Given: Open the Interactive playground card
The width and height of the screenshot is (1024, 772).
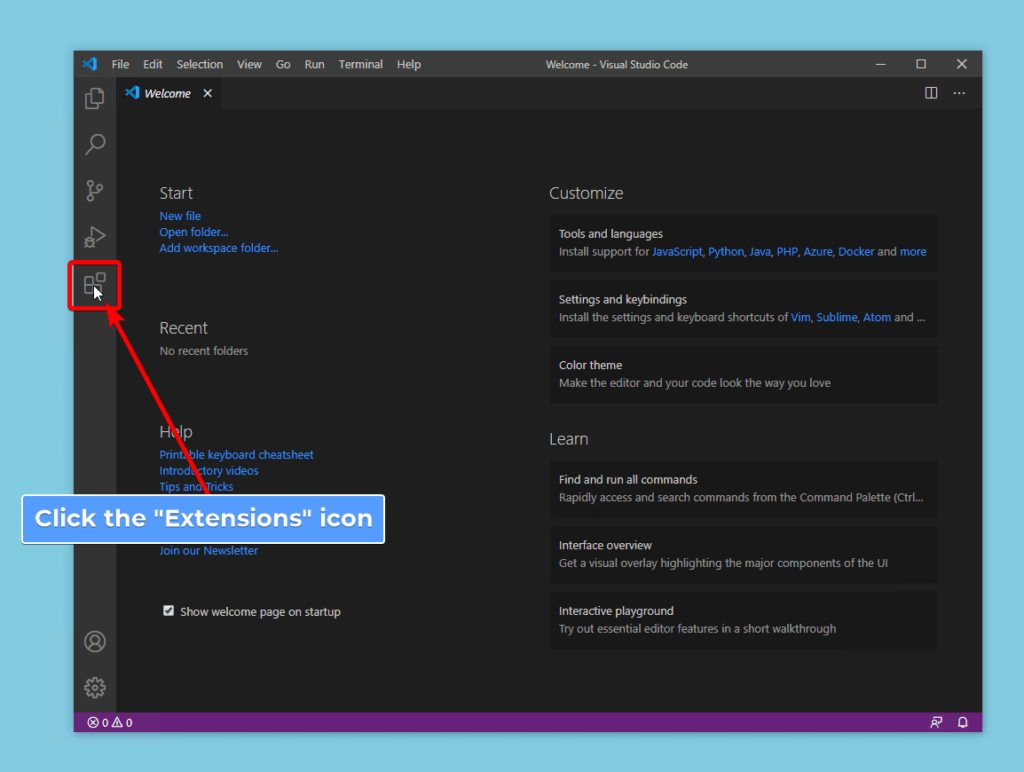Looking at the screenshot, I should click(x=743, y=620).
